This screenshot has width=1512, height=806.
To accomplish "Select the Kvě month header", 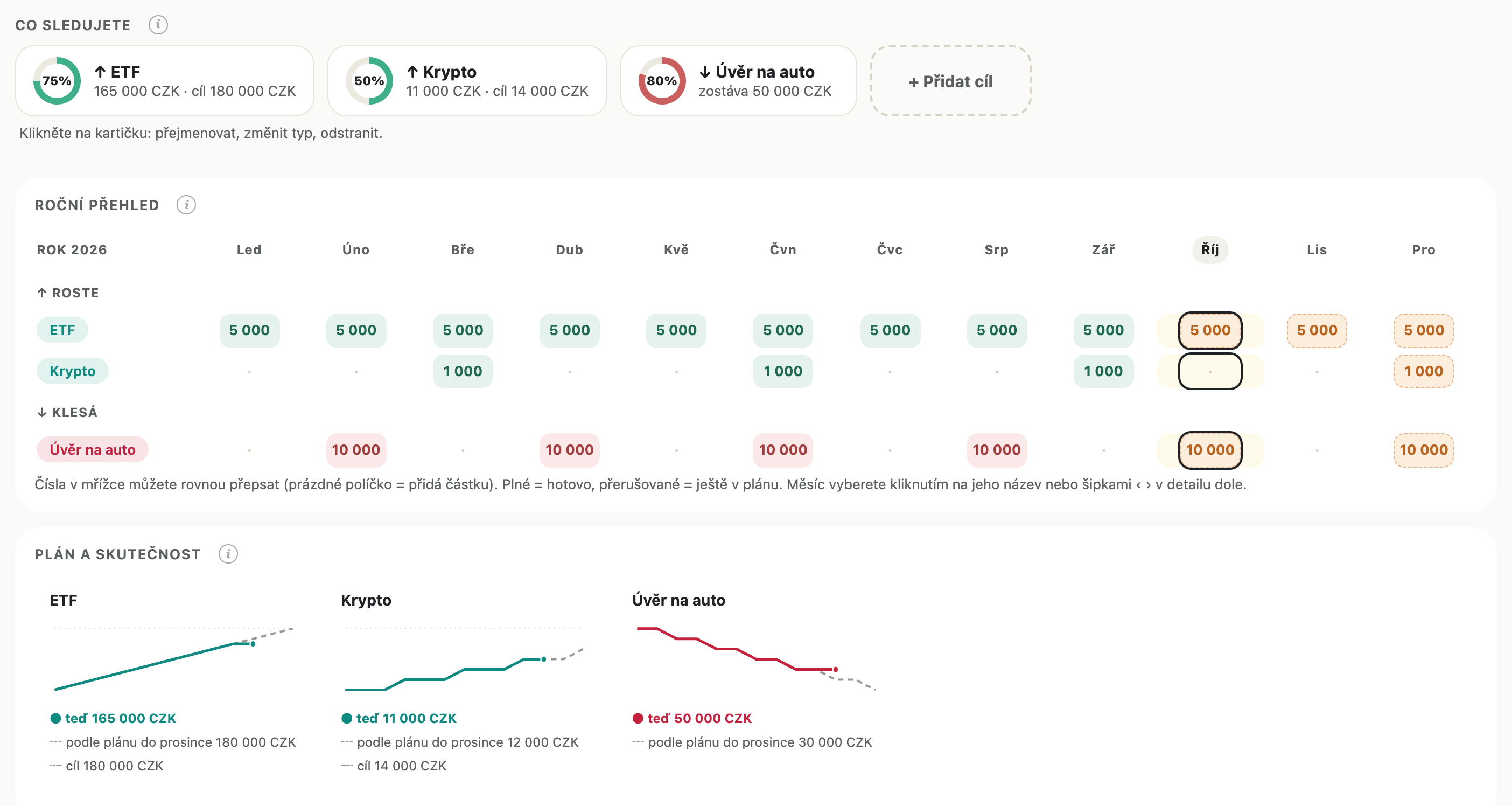I will tap(676, 249).
